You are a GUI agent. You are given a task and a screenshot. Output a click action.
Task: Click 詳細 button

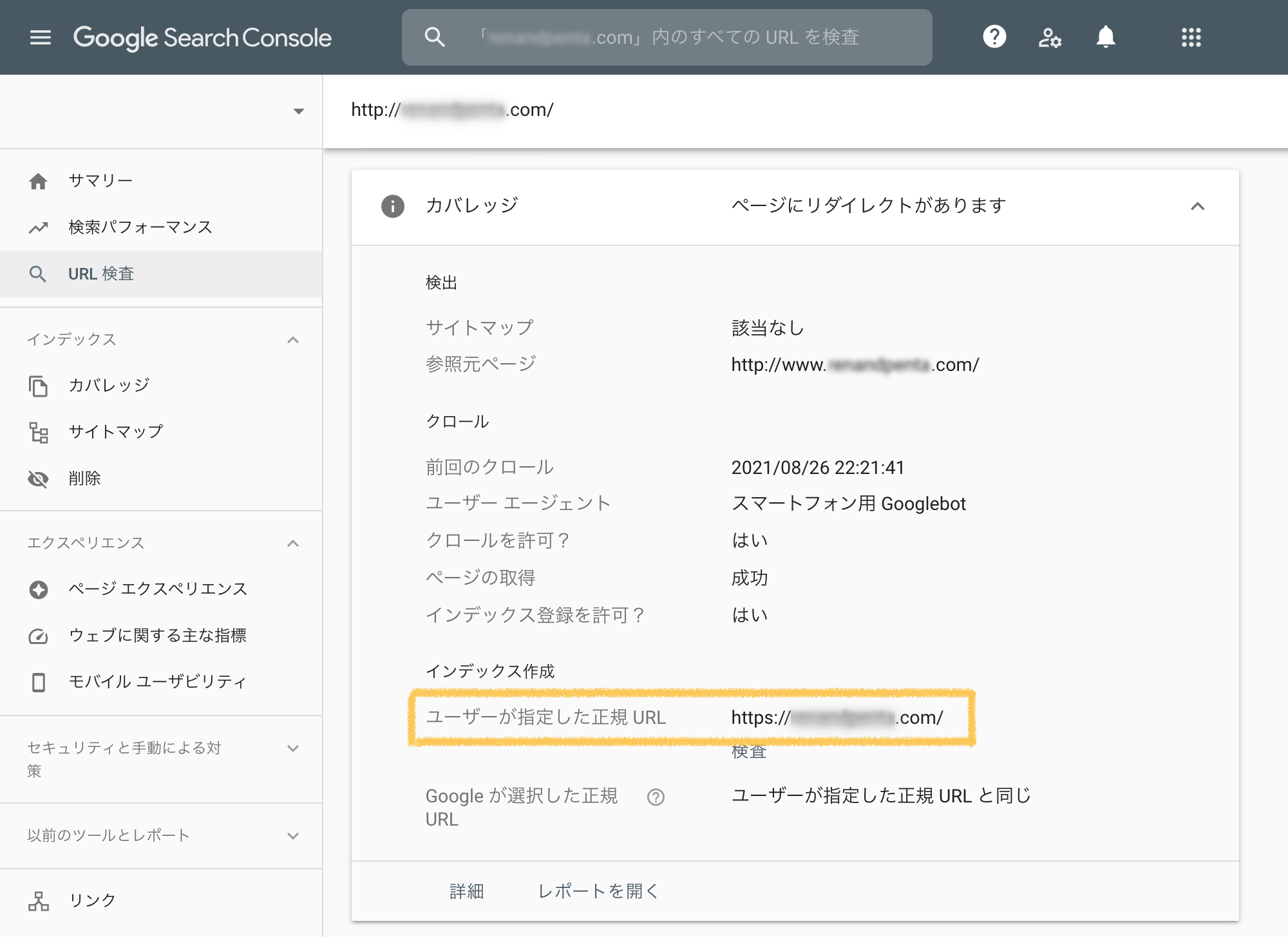tap(466, 891)
